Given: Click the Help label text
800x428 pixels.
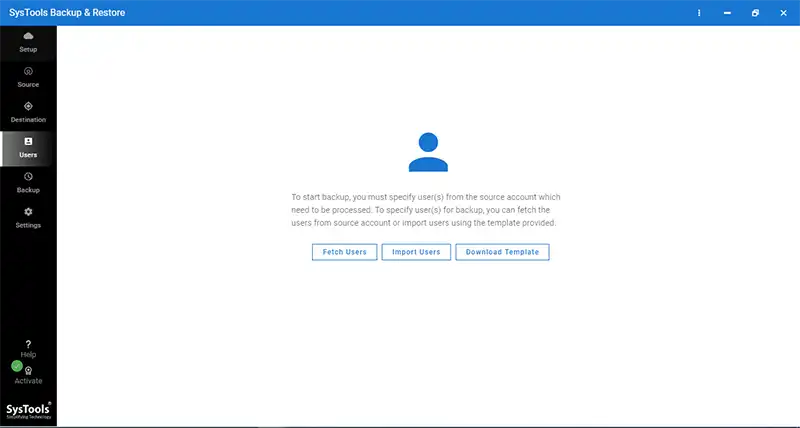Looking at the screenshot, I should pos(28,355).
